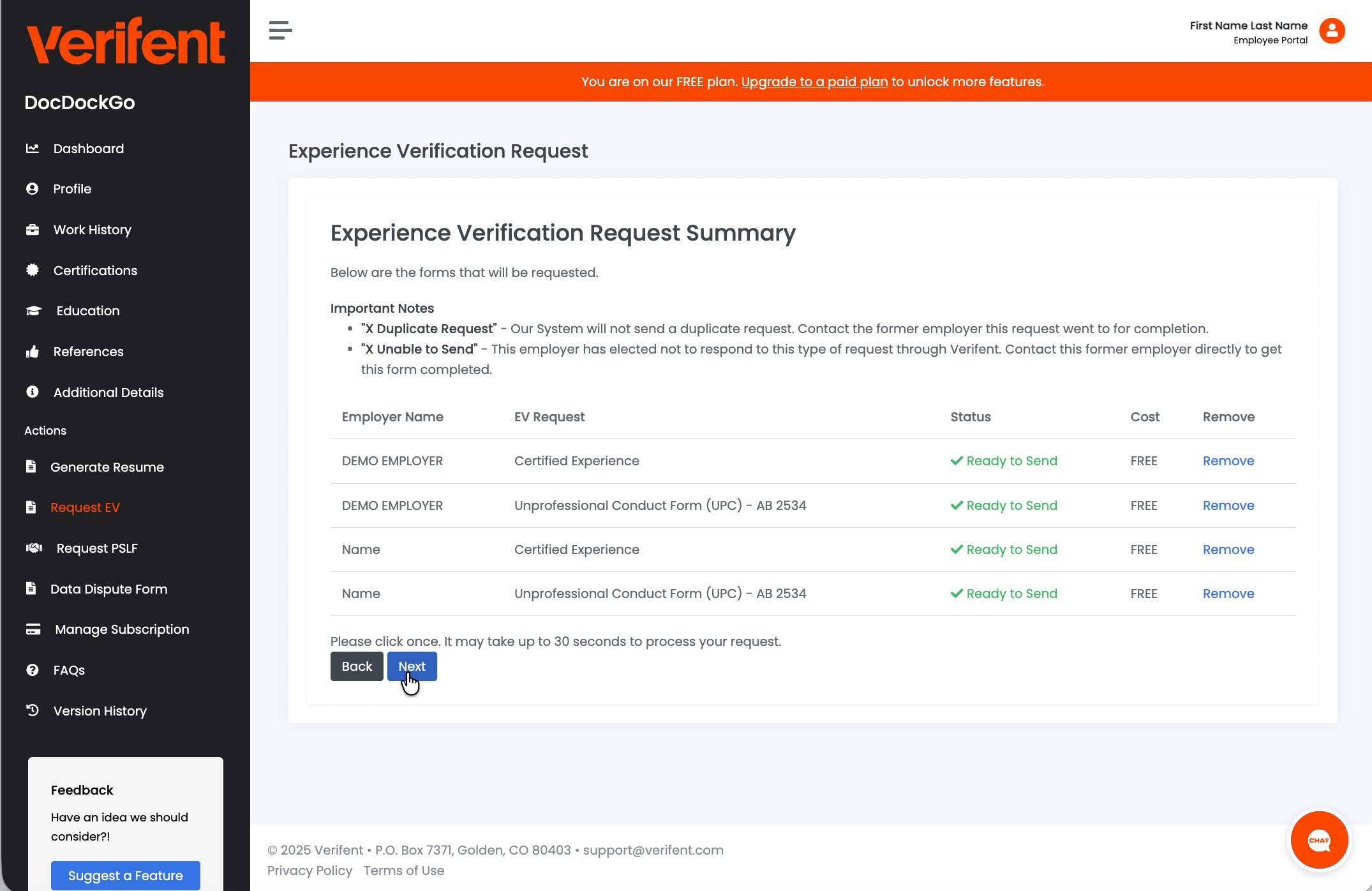Go to Manage Subscription
The image size is (1372, 891).
pos(122,629)
